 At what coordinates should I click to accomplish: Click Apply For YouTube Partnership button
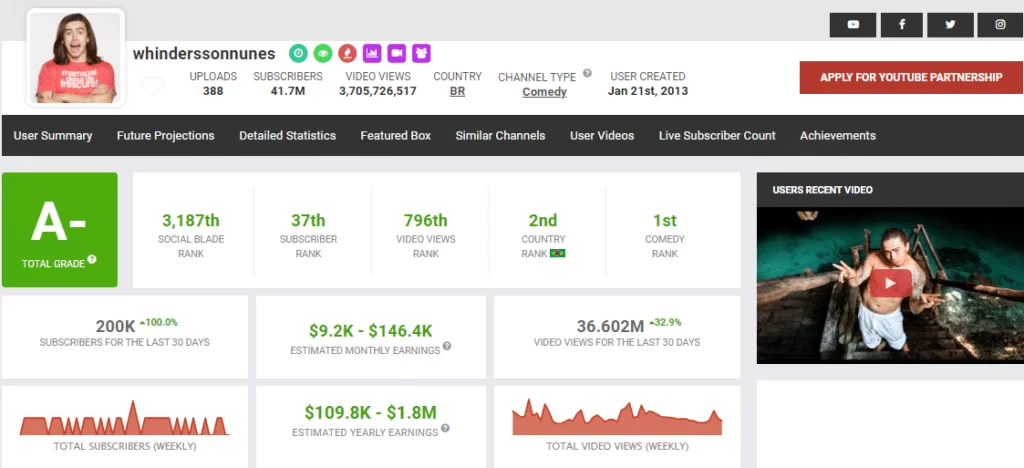pos(911,77)
